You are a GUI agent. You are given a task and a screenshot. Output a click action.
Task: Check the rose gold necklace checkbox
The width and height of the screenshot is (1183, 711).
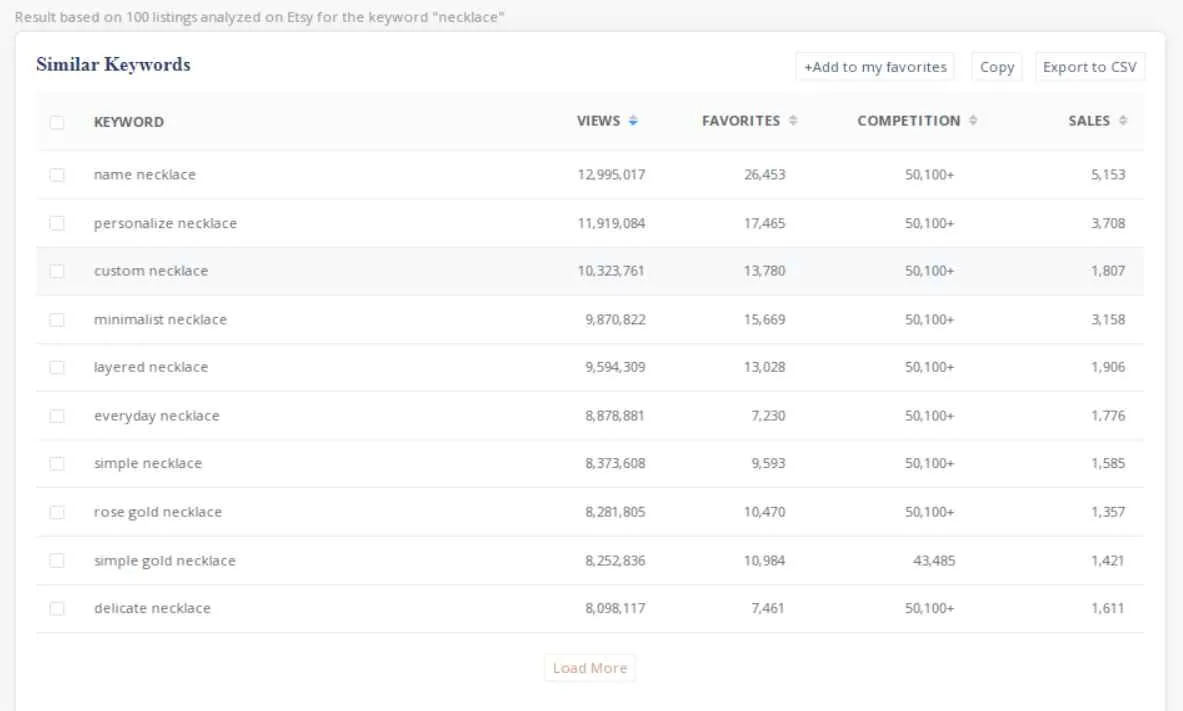(x=57, y=512)
